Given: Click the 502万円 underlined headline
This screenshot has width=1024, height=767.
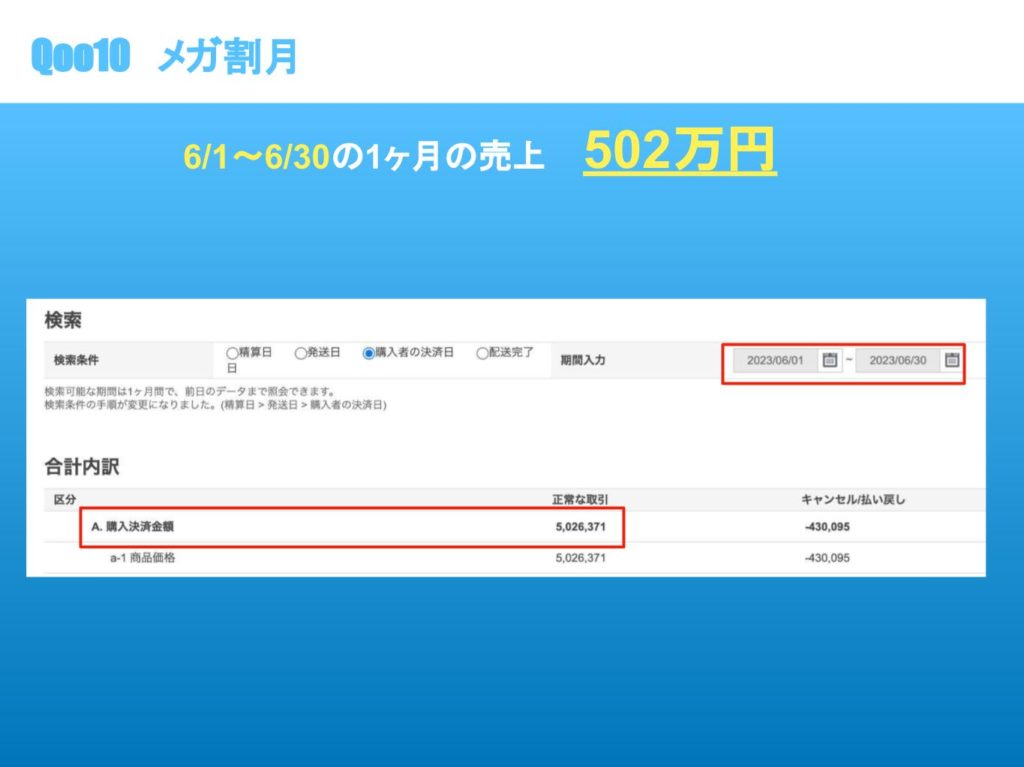Looking at the screenshot, I should [680, 152].
